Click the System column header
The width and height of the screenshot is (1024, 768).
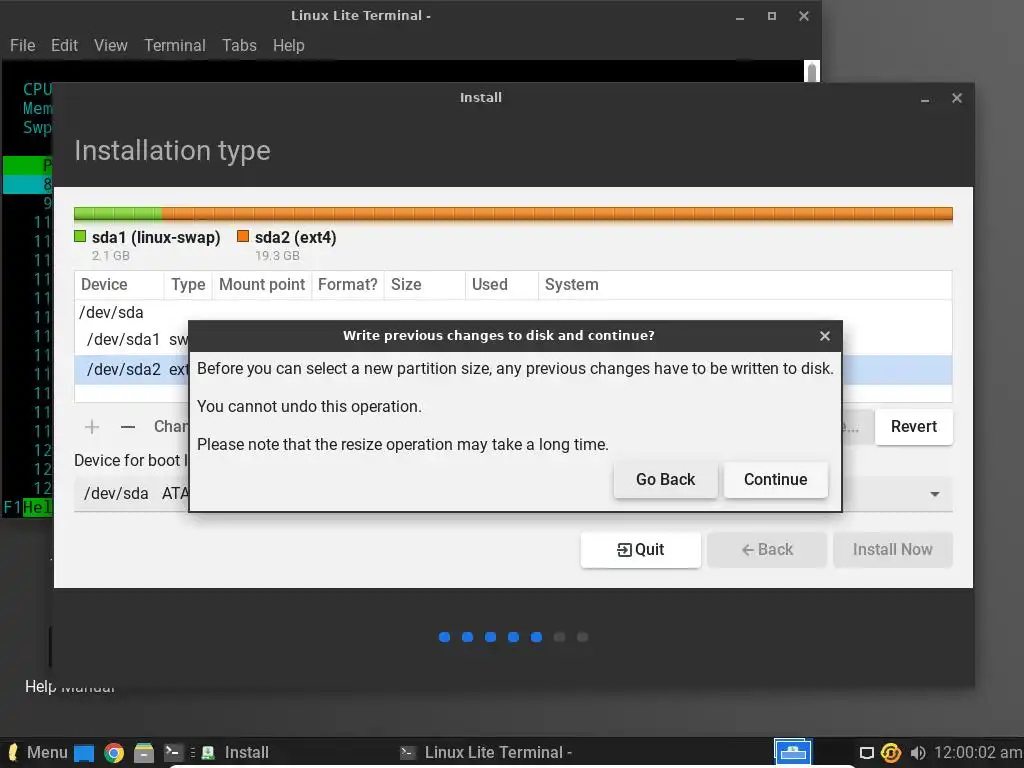(744, 285)
